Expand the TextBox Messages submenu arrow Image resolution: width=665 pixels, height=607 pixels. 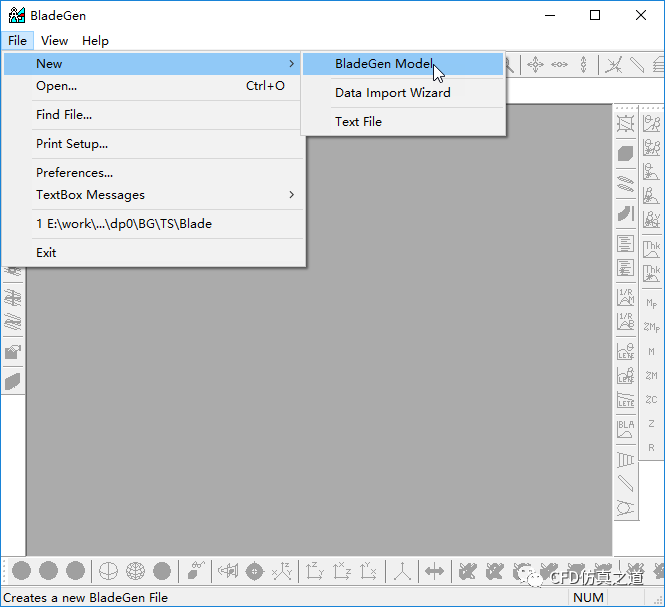[x=291, y=195]
